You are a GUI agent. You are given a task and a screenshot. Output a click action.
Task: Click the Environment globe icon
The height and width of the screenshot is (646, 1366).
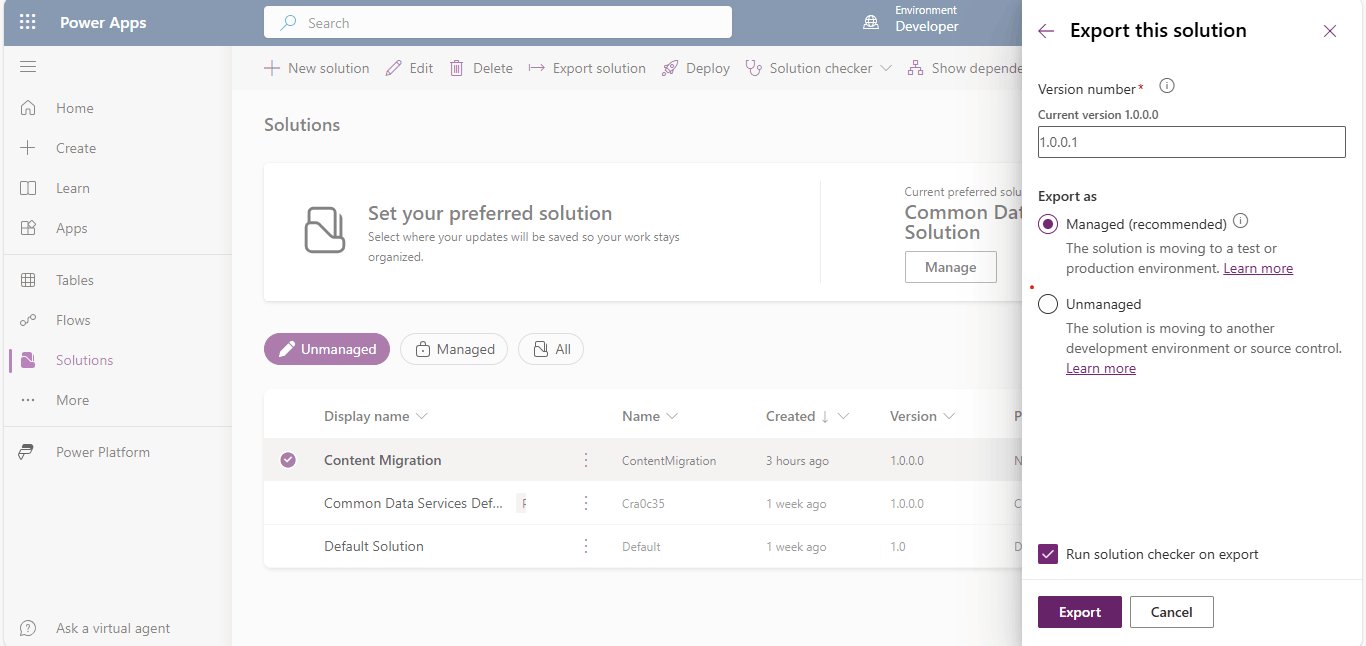tap(871, 23)
